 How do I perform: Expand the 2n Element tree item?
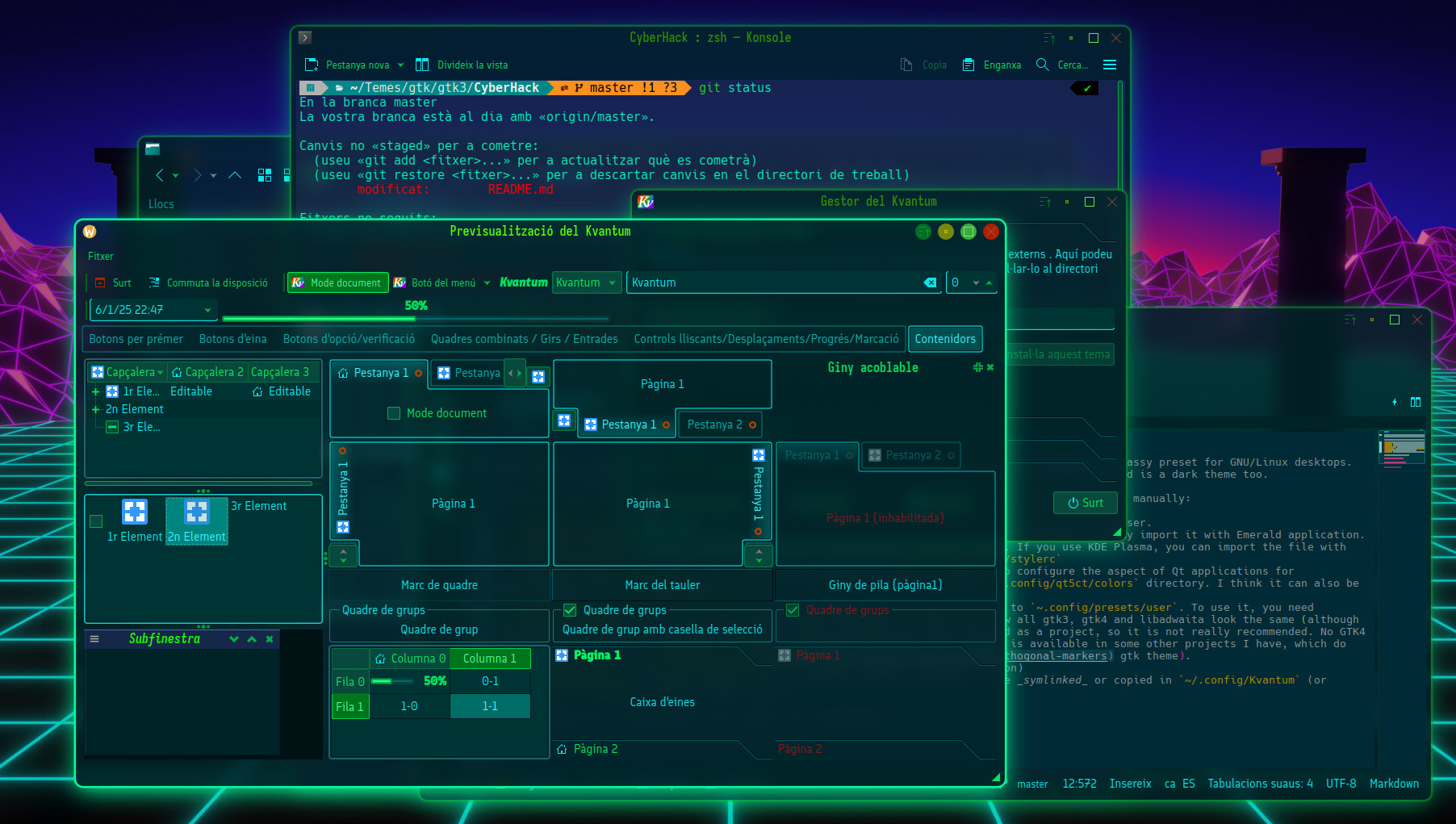pyautogui.click(x=95, y=409)
